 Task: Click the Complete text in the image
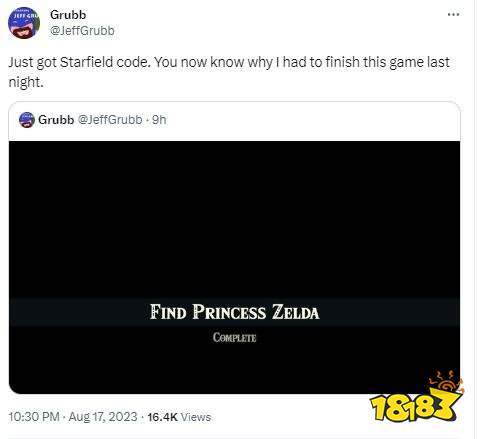pos(235,337)
